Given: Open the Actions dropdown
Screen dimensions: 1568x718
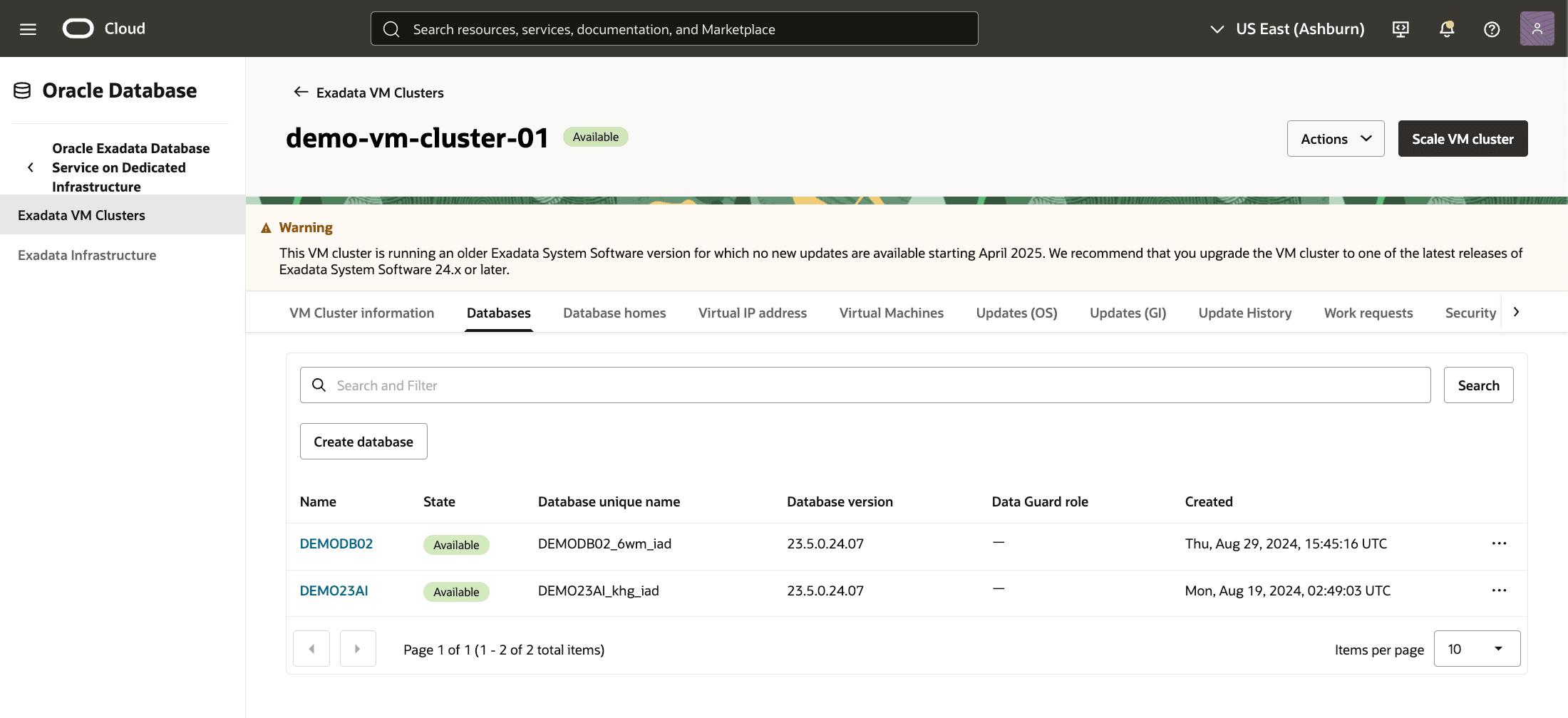Looking at the screenshot, I should click(1335, 138).
